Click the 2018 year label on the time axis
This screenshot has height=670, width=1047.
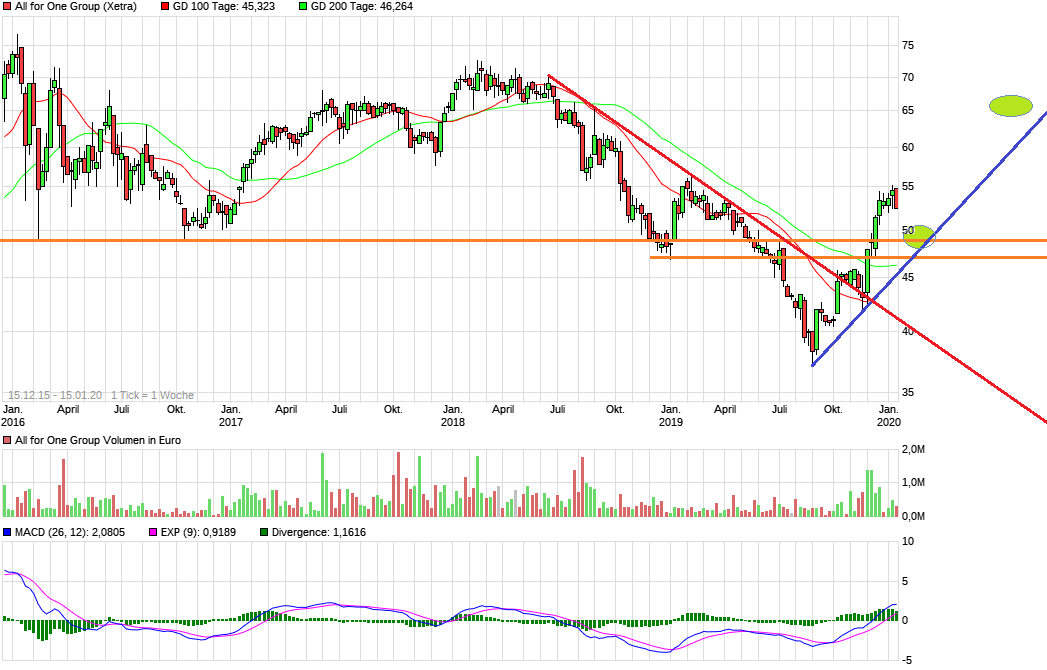452,423
